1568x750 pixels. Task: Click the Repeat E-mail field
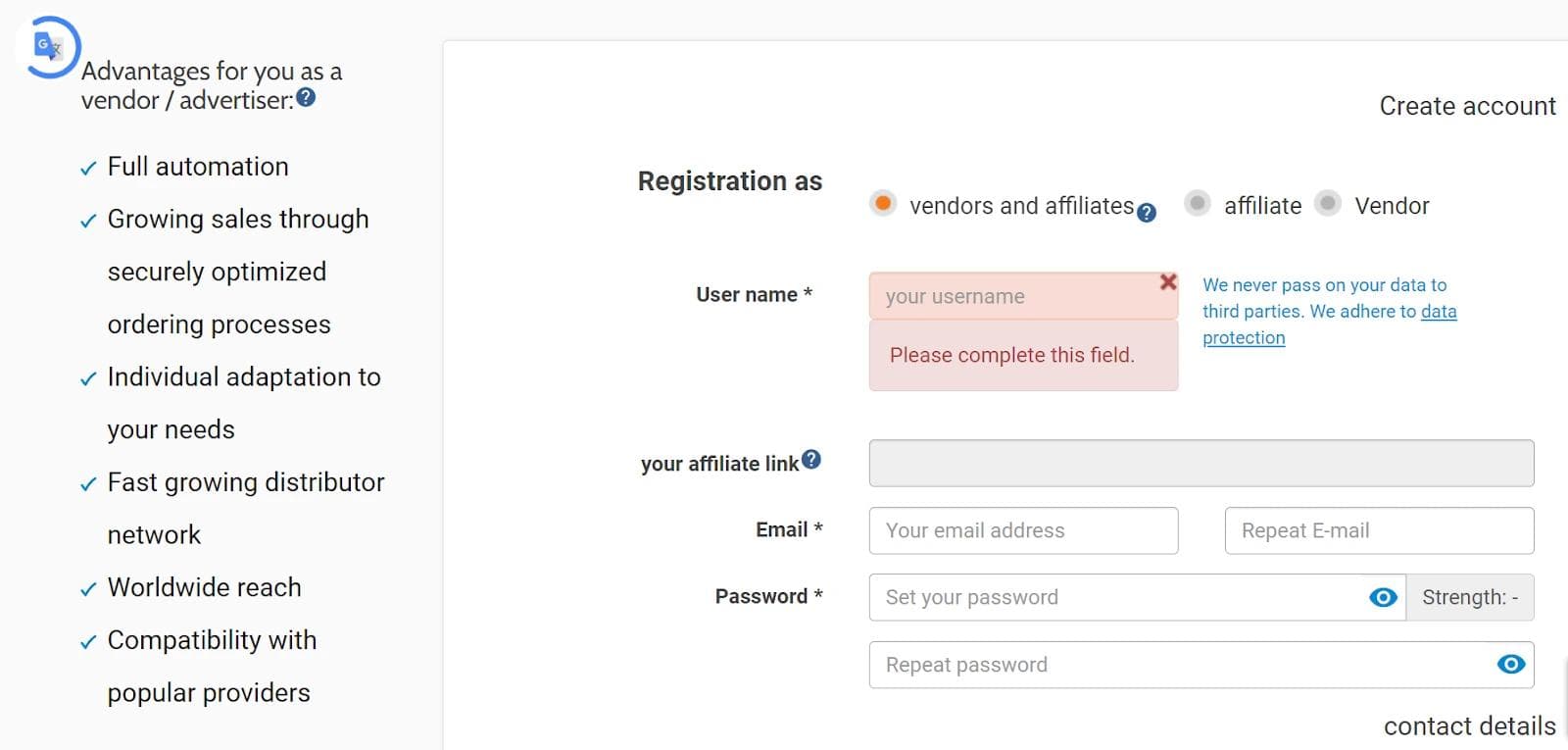point(1379,530)
